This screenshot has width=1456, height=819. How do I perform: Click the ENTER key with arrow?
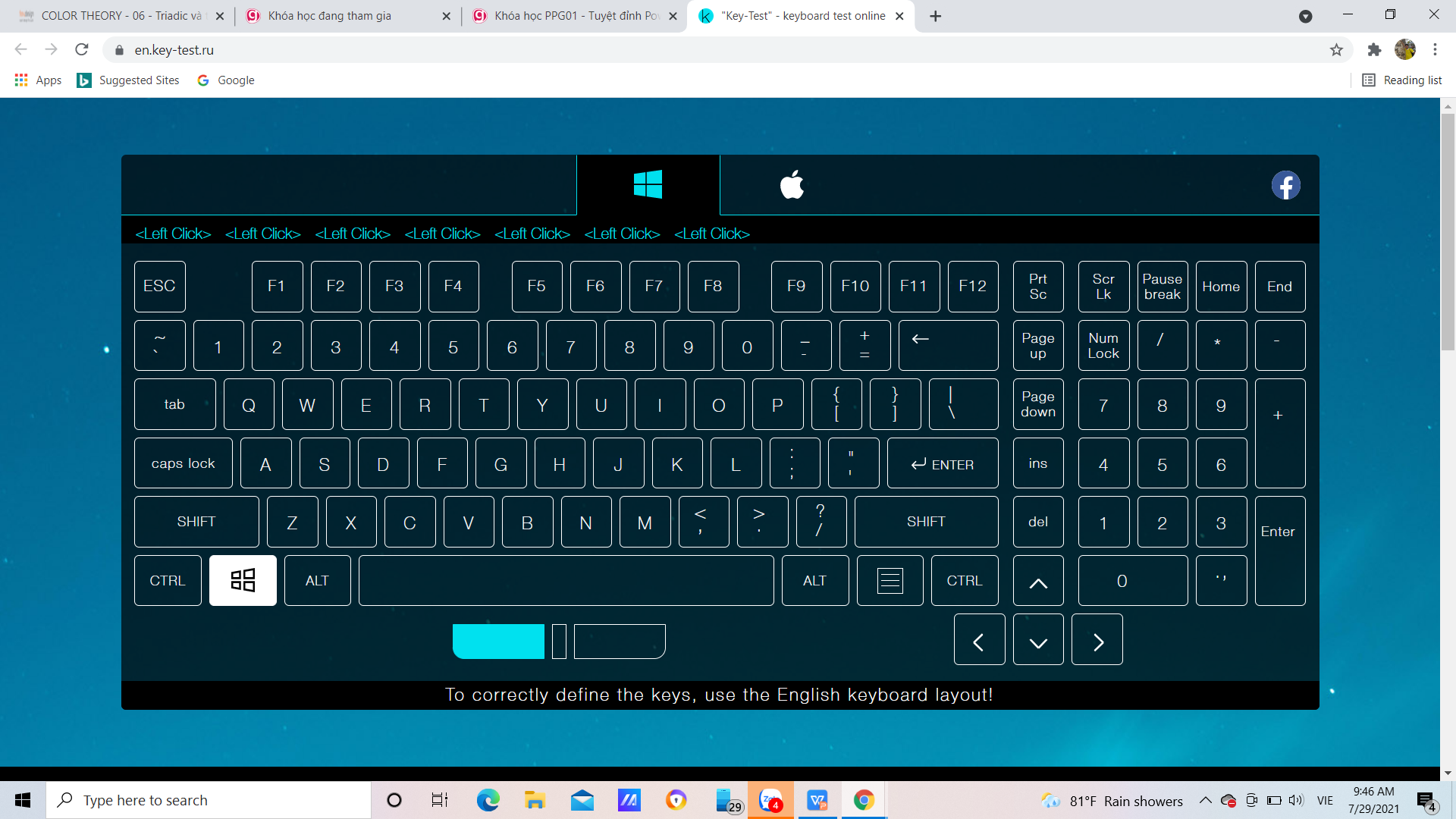coord(943,463)
